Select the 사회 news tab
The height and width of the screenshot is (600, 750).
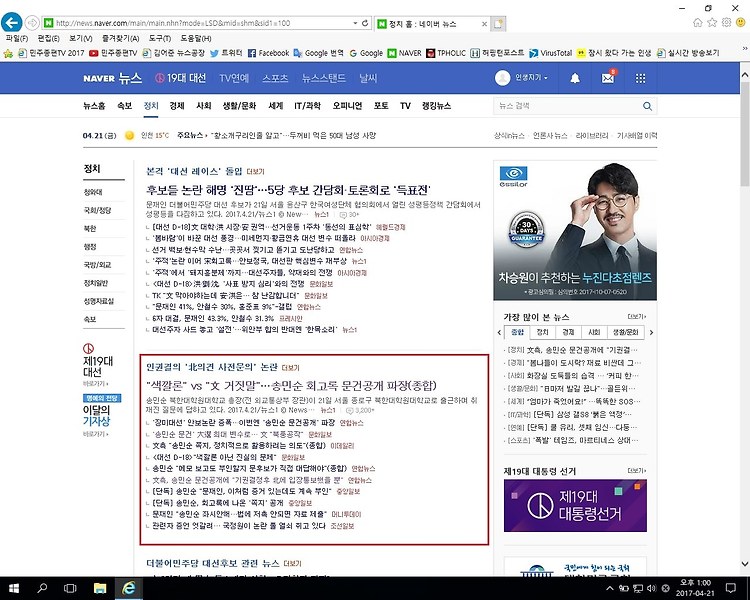(x=204, y=106)
